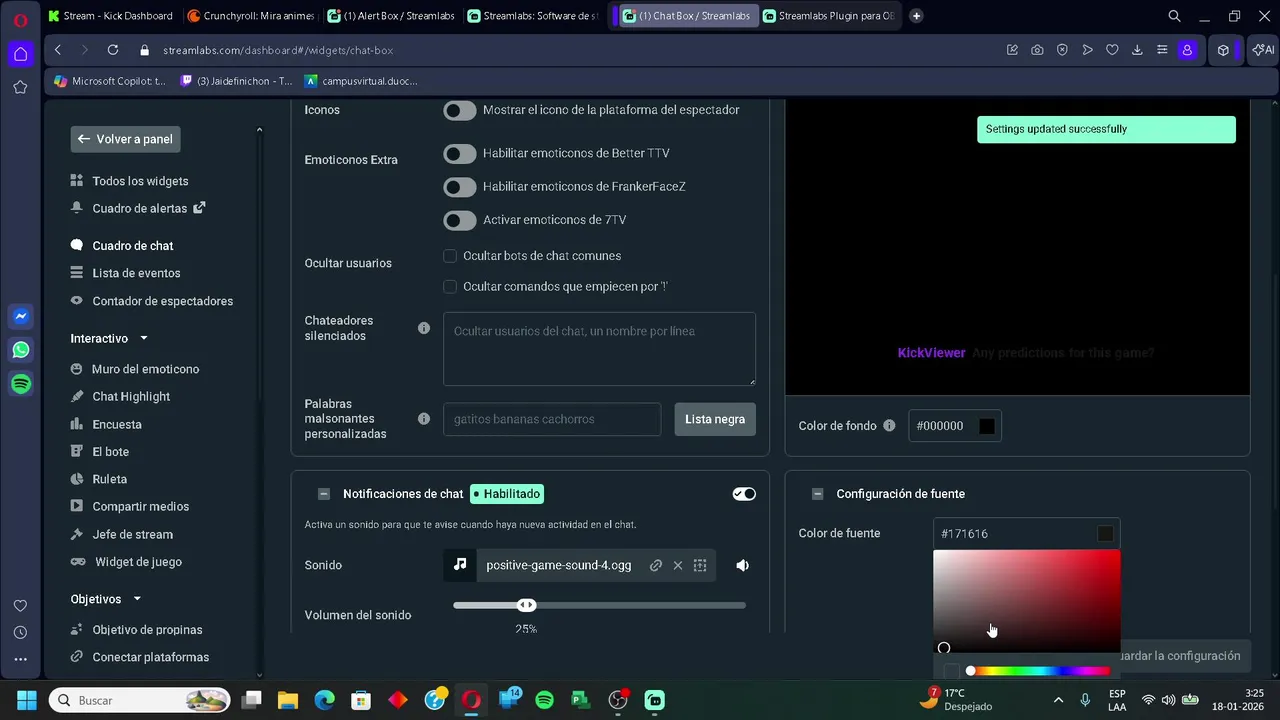Open Jefe de stream in sidebar
The height and width of the screenshot is (720, 1280).
click(x=133, y=534)
